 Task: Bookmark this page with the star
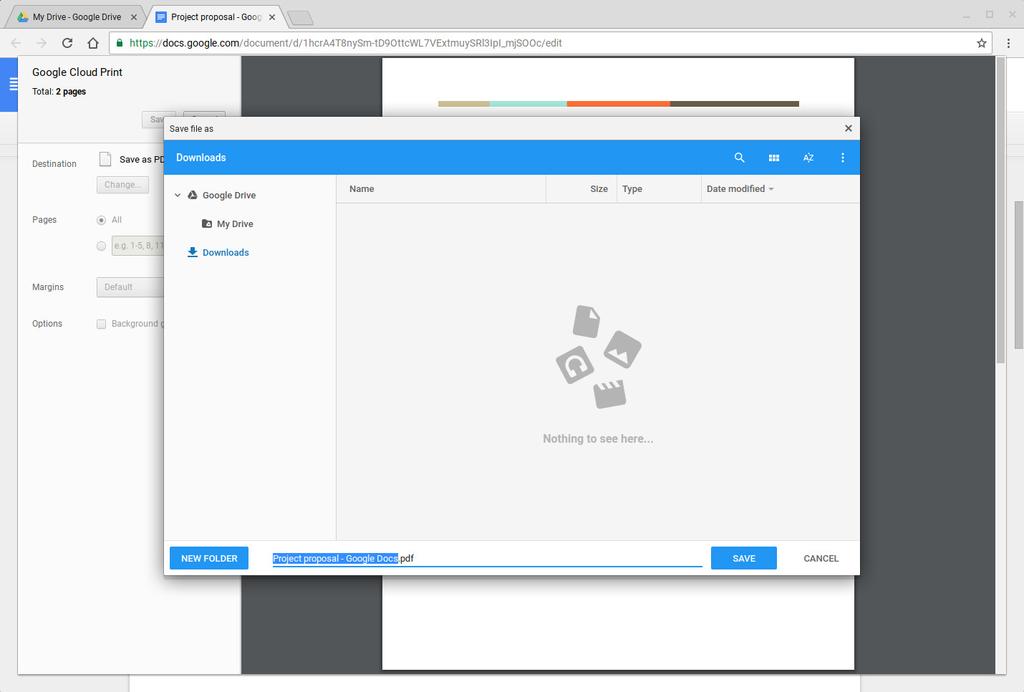tap(982, 43)
